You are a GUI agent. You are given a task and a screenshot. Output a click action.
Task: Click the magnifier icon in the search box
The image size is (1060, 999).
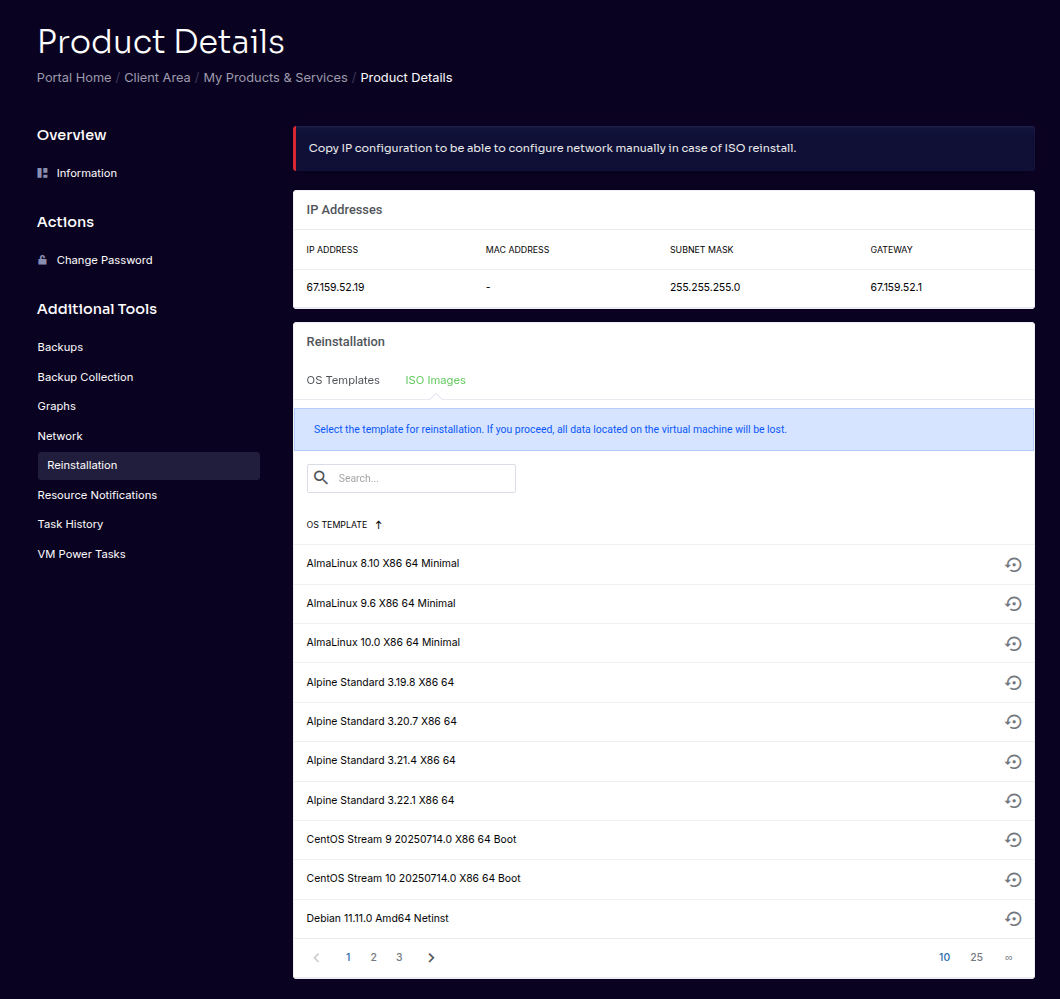(x=320, y=478)
